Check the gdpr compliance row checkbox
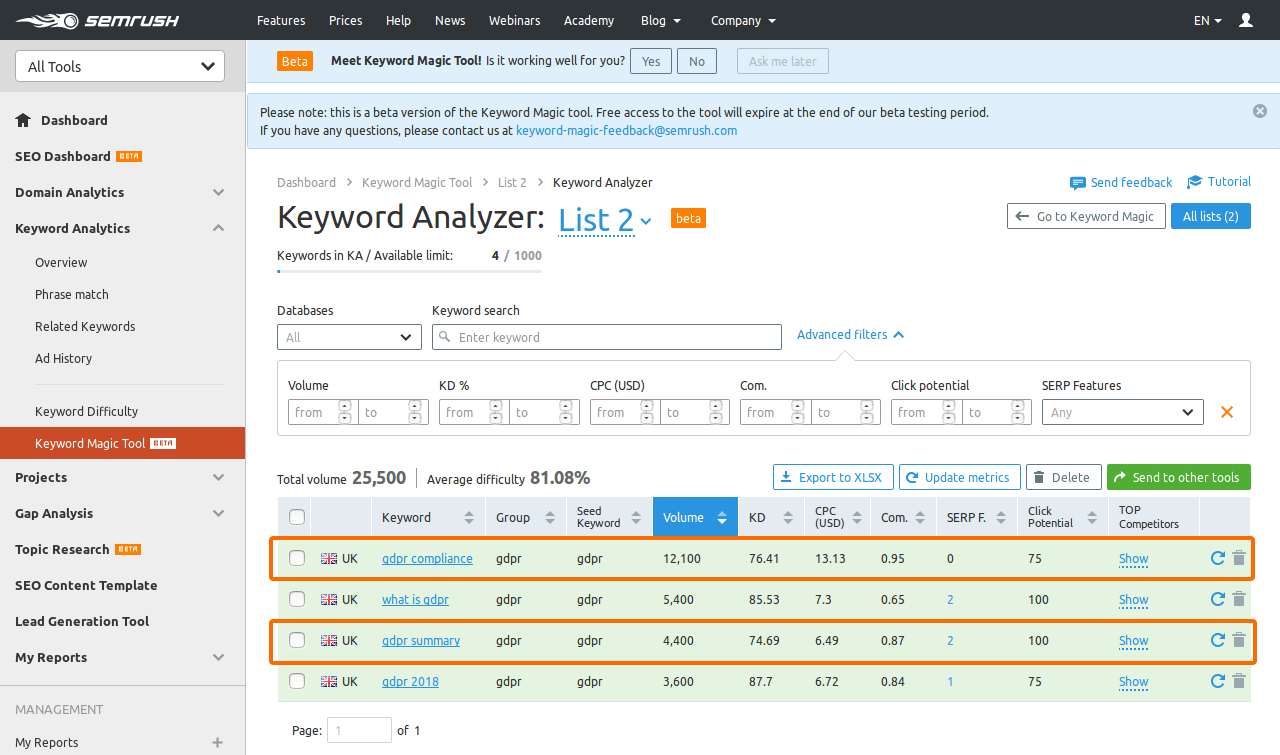Viewport: 1280px width, 755px height. point(297,558)
